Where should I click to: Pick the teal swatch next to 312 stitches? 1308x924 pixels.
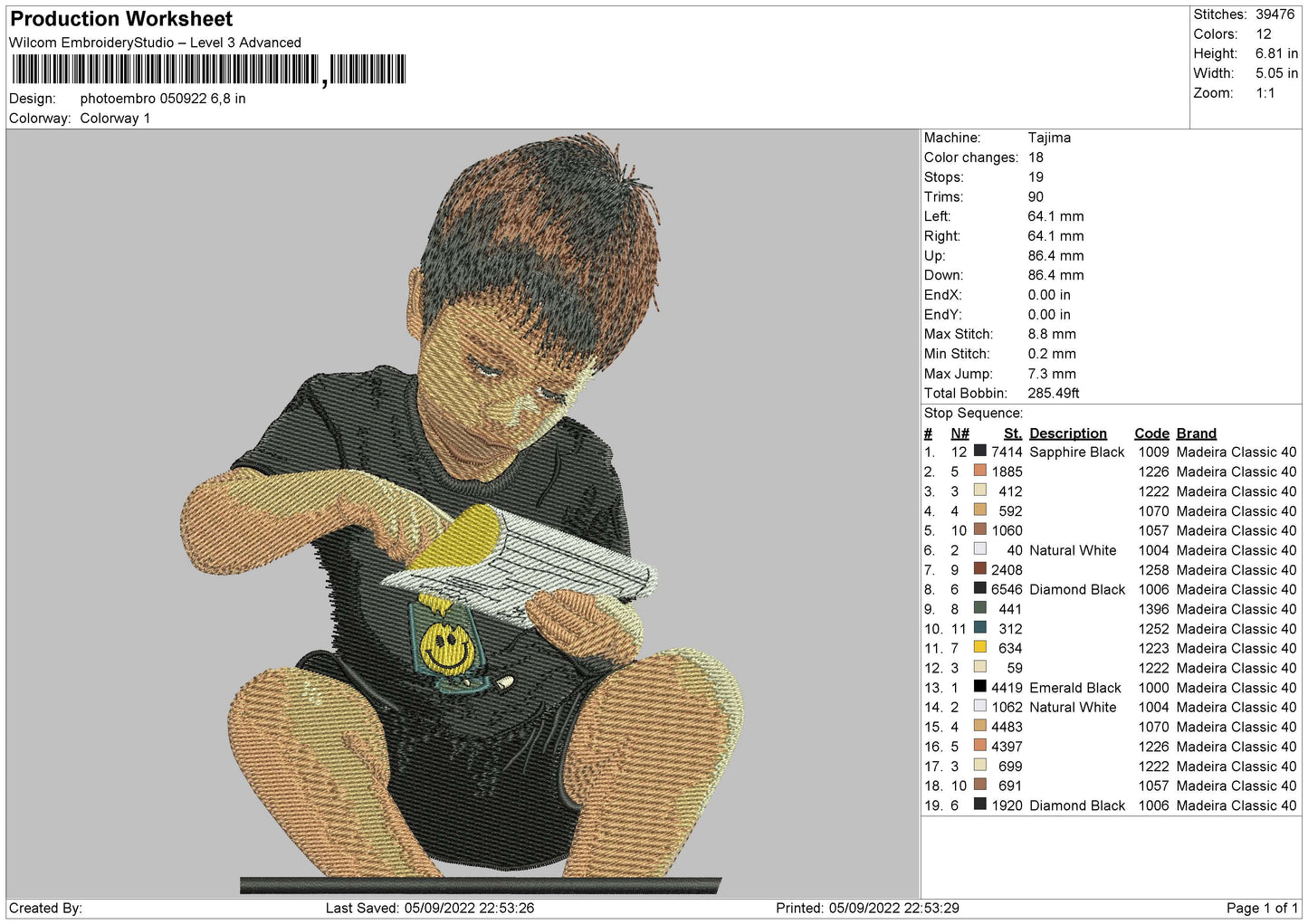coord(979,627)
